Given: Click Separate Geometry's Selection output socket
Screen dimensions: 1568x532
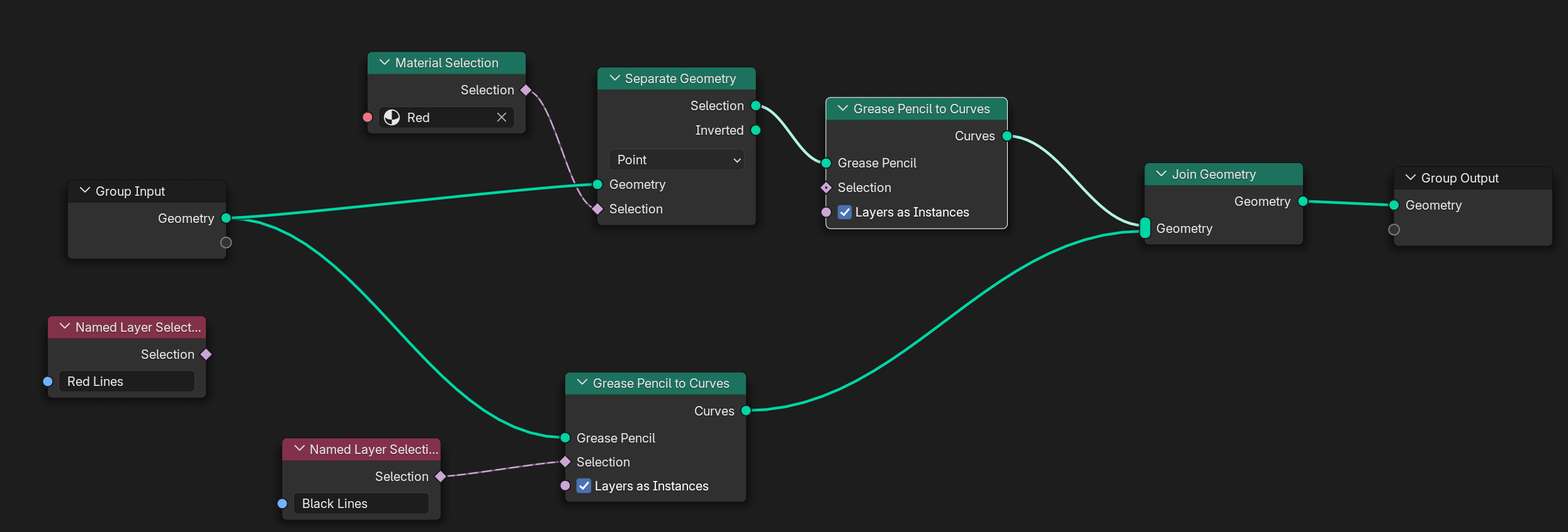Looking at the screenshot, I should (756, 106).
